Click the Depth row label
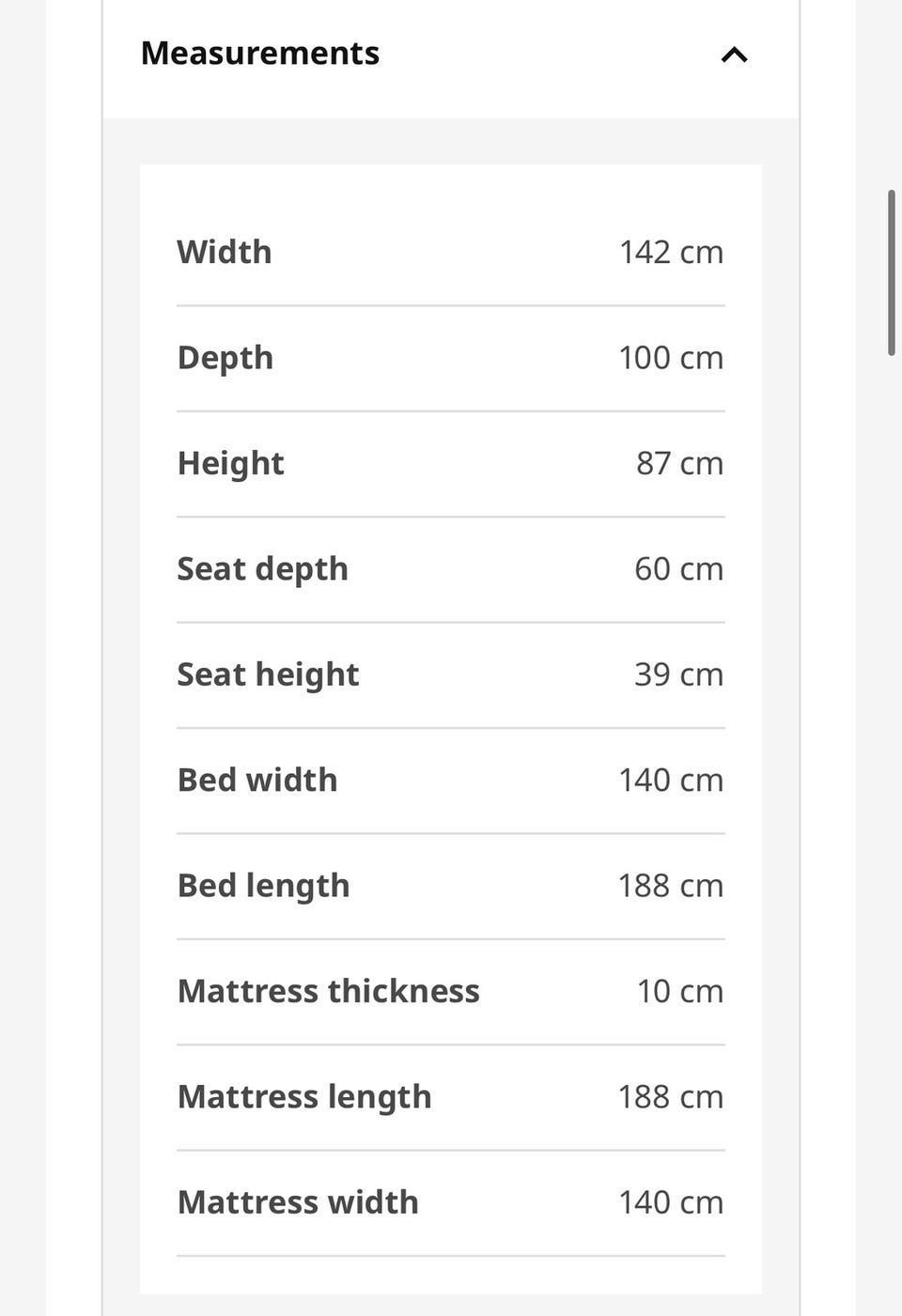Screen dimensions: 902x1316 tap(225, 358)
